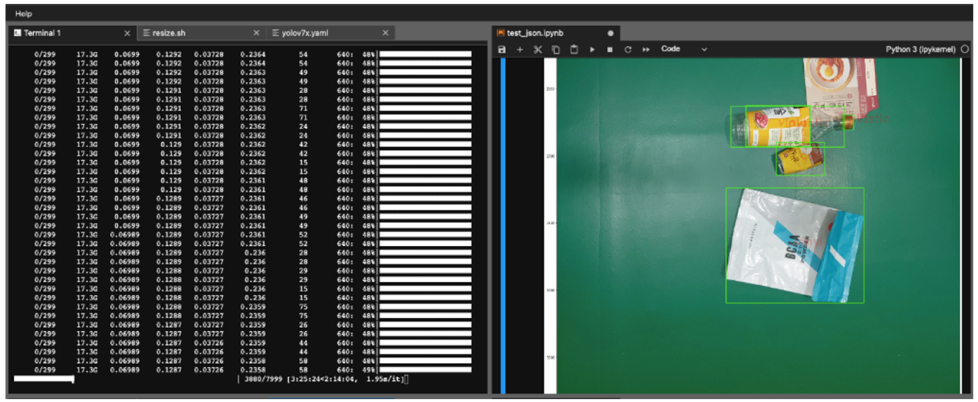
Task: Click the yolov7x.yaml file icon
Action: (276, 33)
